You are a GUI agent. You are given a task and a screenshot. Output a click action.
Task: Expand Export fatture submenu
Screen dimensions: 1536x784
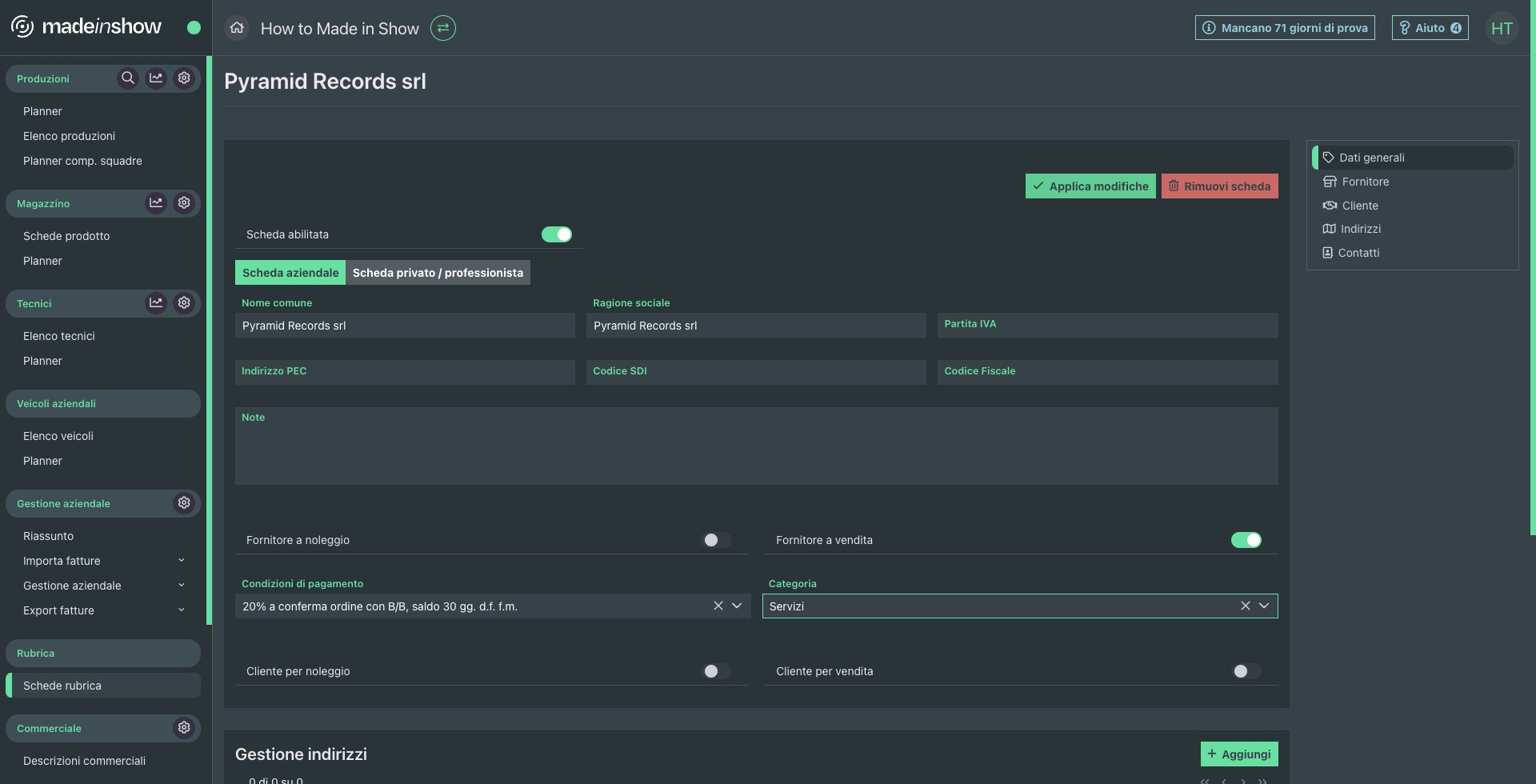click(x=182, y=610)
